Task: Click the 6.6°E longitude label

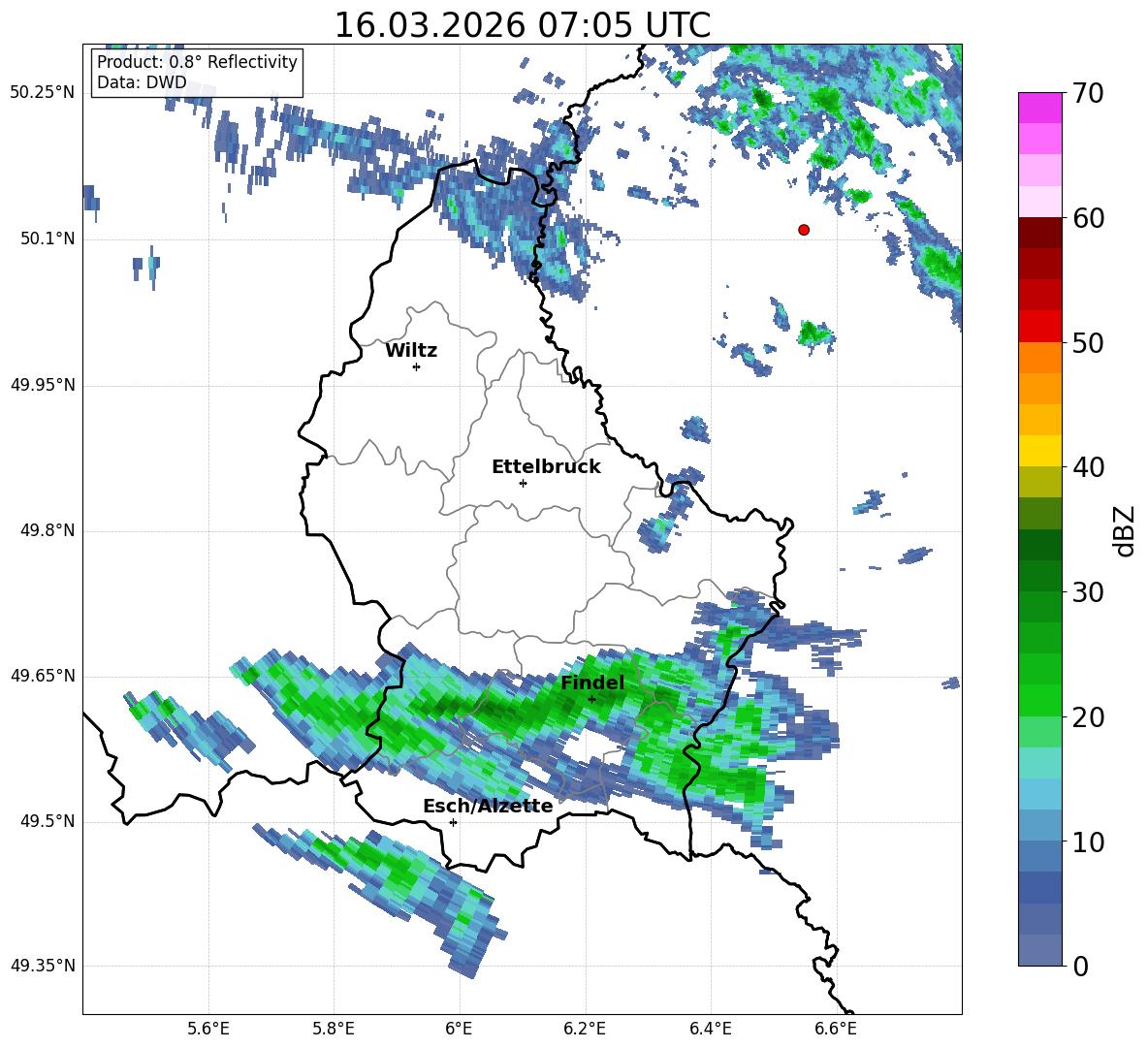Action: pyautogui.click(x=836, y=1029)
